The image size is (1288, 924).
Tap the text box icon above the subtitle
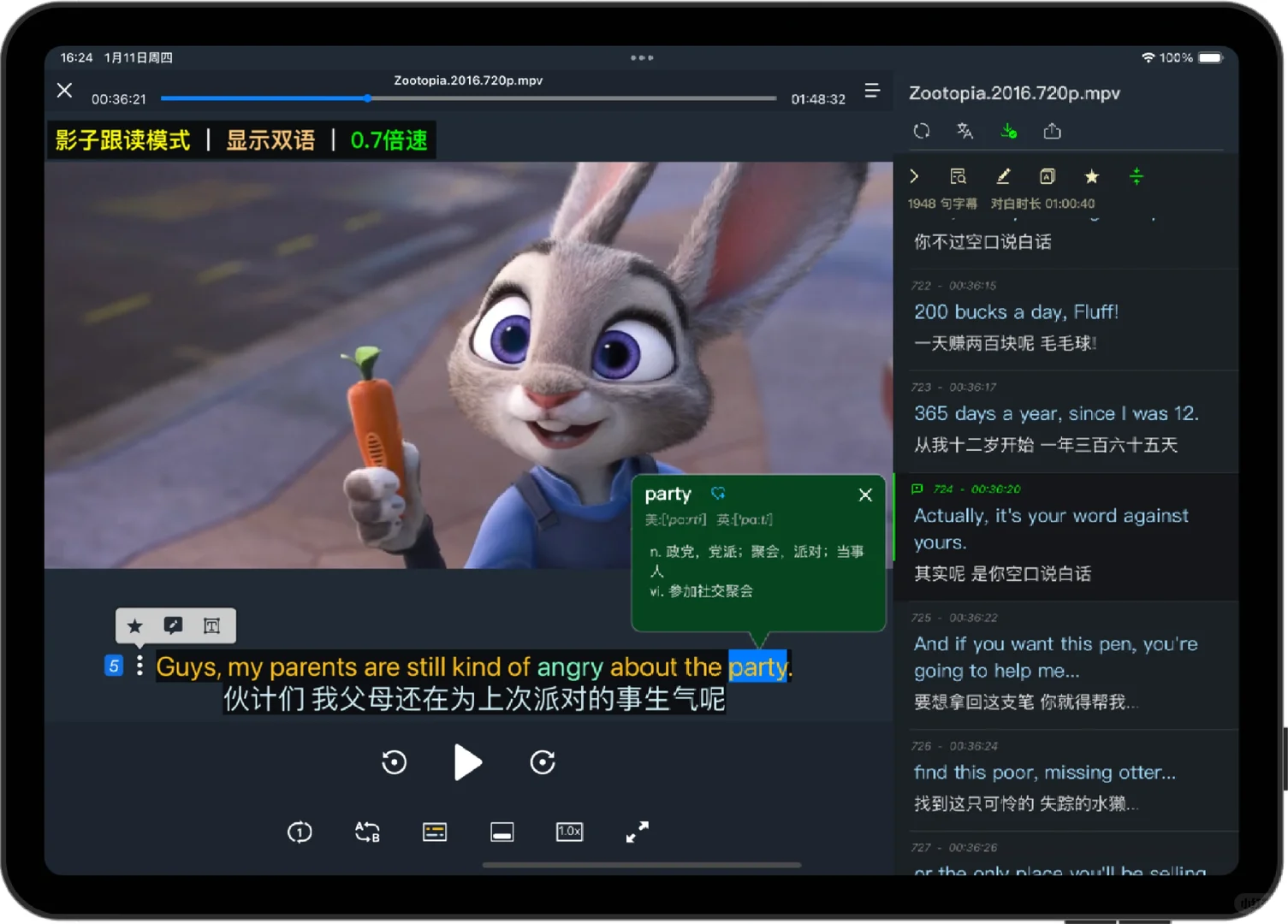pyautogui.click(x=211, y=625)
